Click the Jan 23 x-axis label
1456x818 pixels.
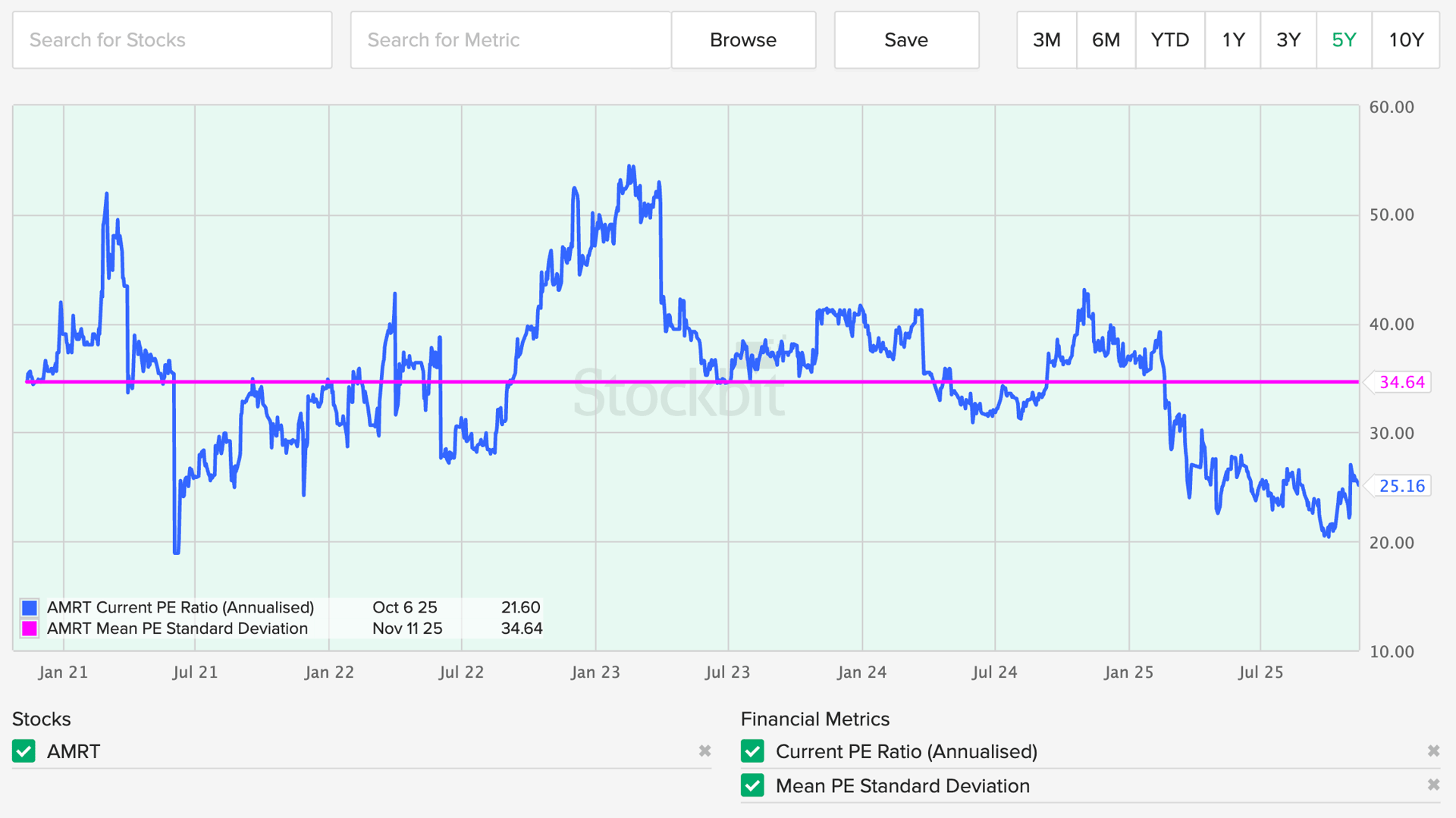[595, 672]
